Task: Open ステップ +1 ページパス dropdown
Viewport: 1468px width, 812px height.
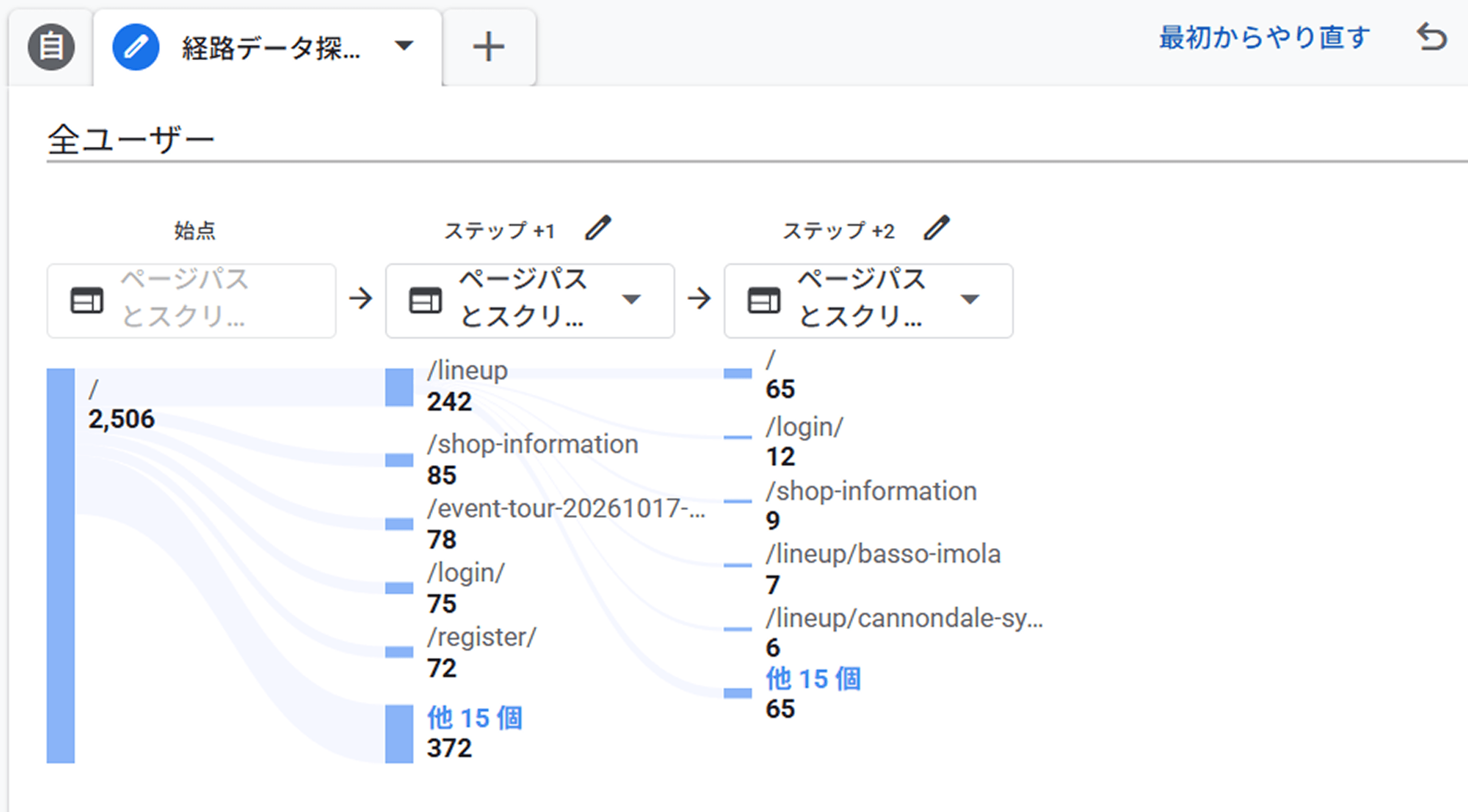Action: pos(530,300)
